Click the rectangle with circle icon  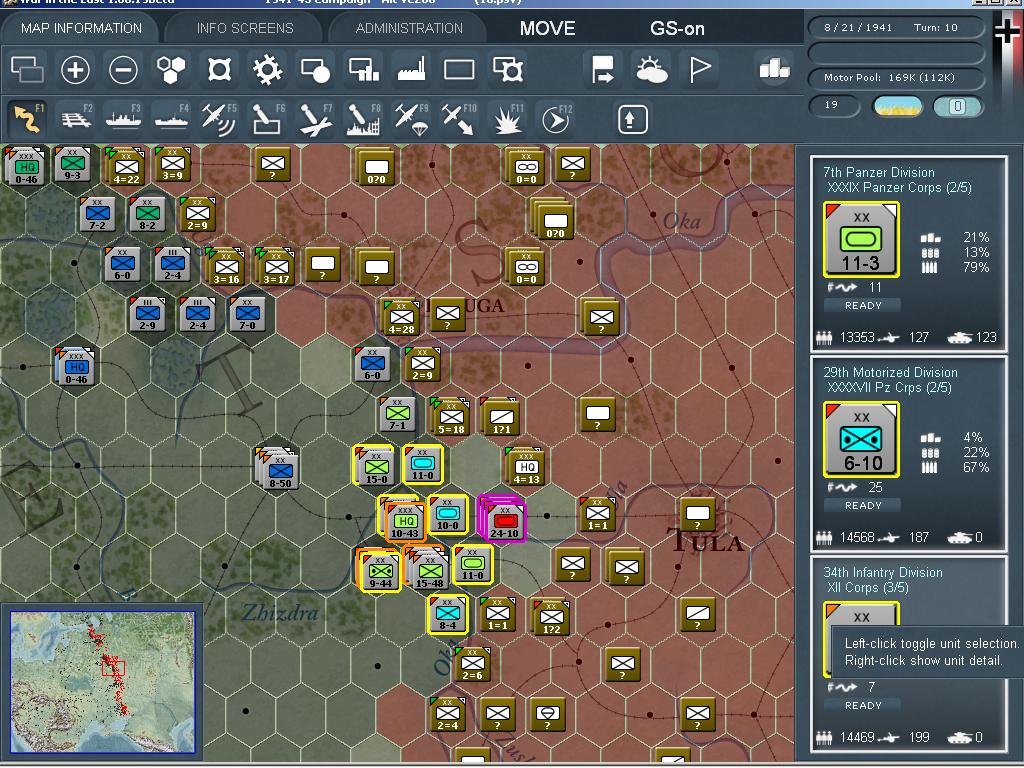315,69
